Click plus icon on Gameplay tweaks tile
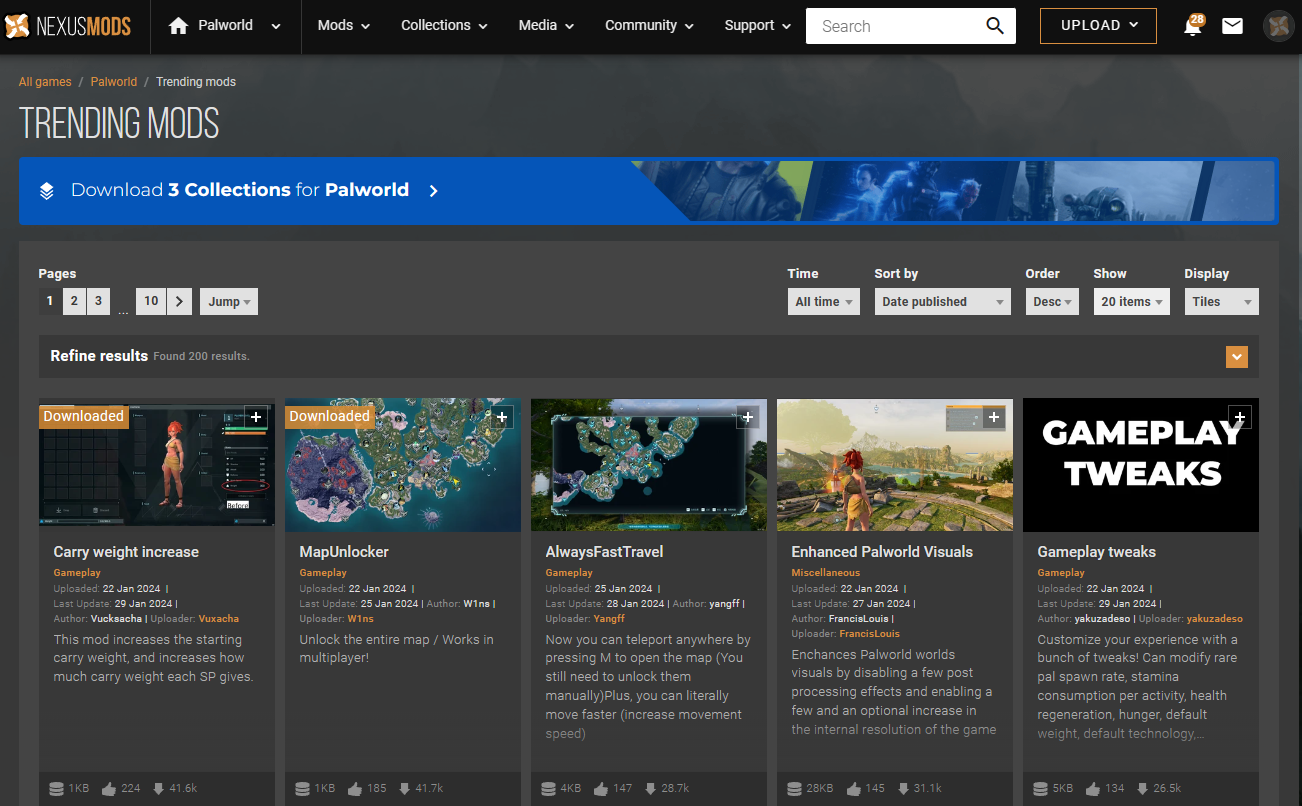The height and width of the screenshot is (806, 1302). (1240, 417)
